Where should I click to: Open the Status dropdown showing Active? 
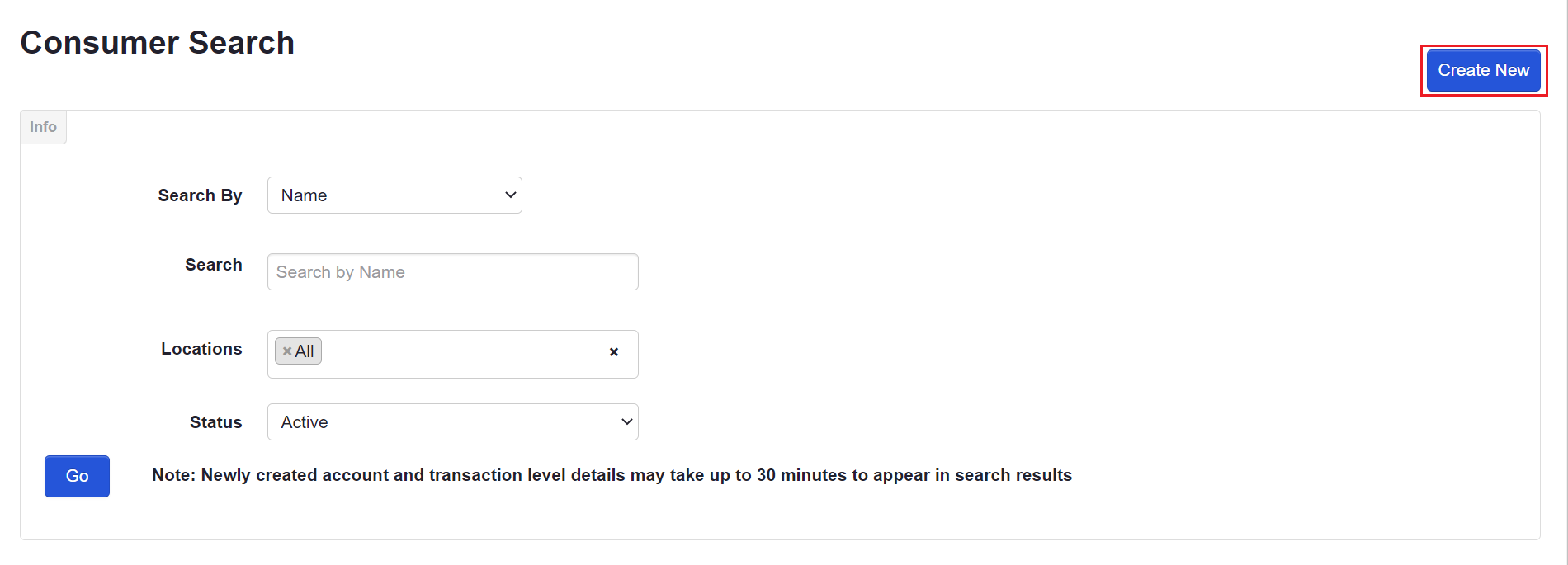point(452,422)
